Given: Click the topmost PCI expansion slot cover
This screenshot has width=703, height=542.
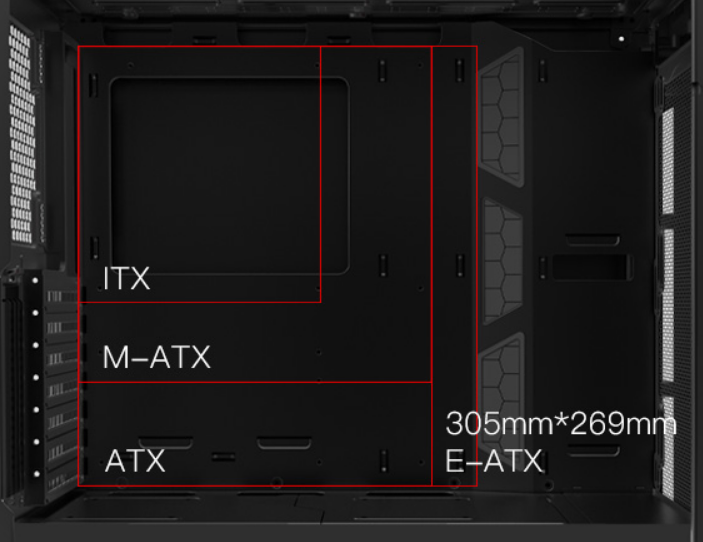Looking at the screenshot, I should [x=61, y=296].
